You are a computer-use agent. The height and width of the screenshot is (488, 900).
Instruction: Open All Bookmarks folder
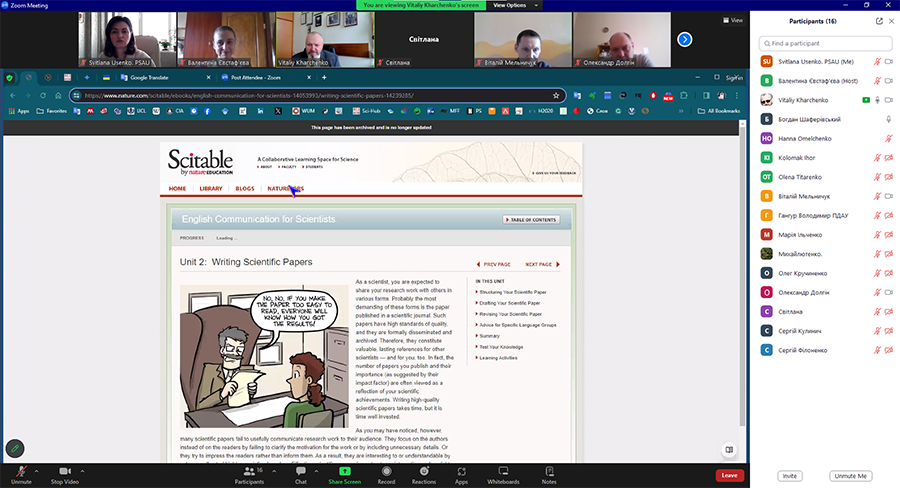[719, 111]
